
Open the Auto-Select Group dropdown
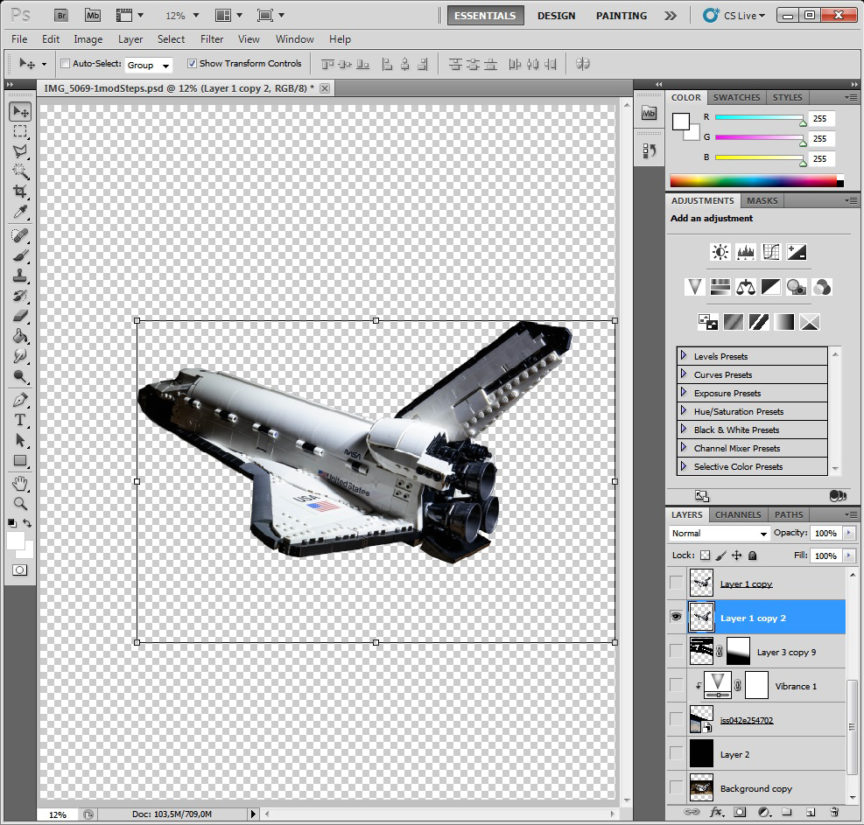click(x=149, y=65)
